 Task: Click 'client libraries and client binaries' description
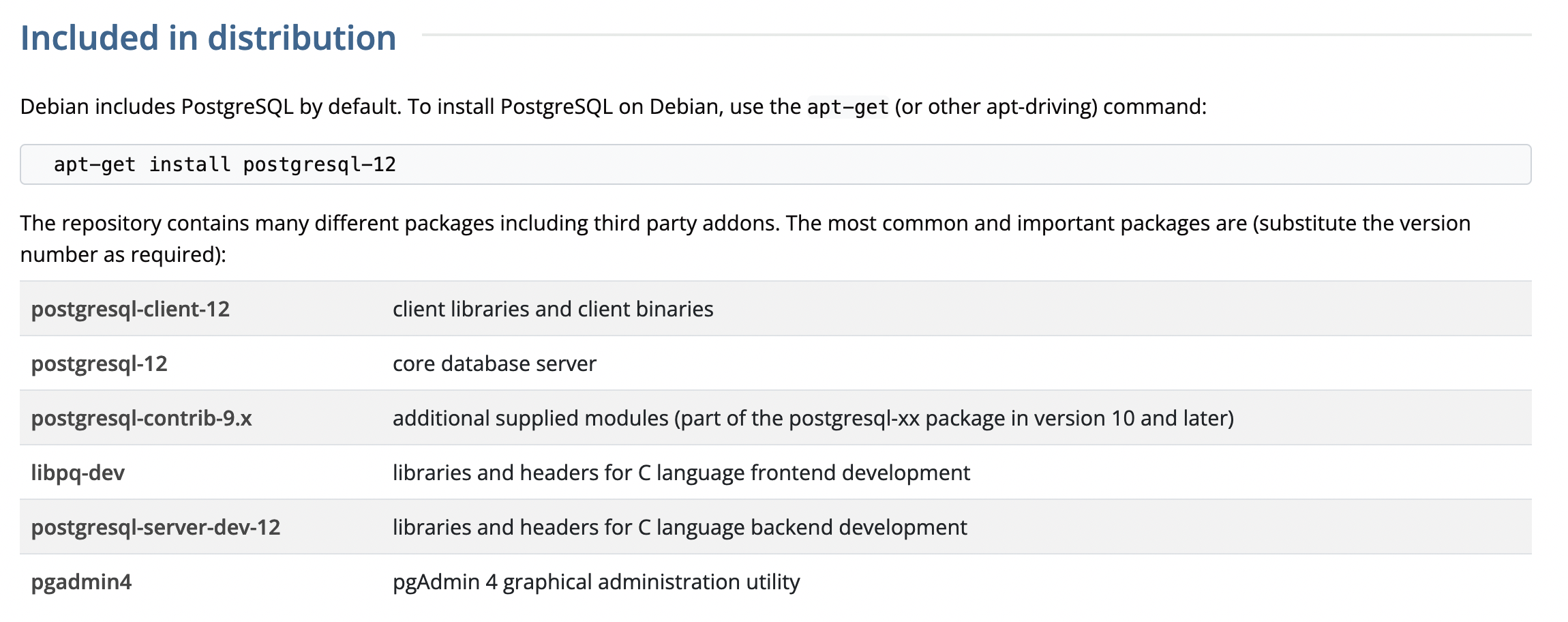(x=553, y=309)
